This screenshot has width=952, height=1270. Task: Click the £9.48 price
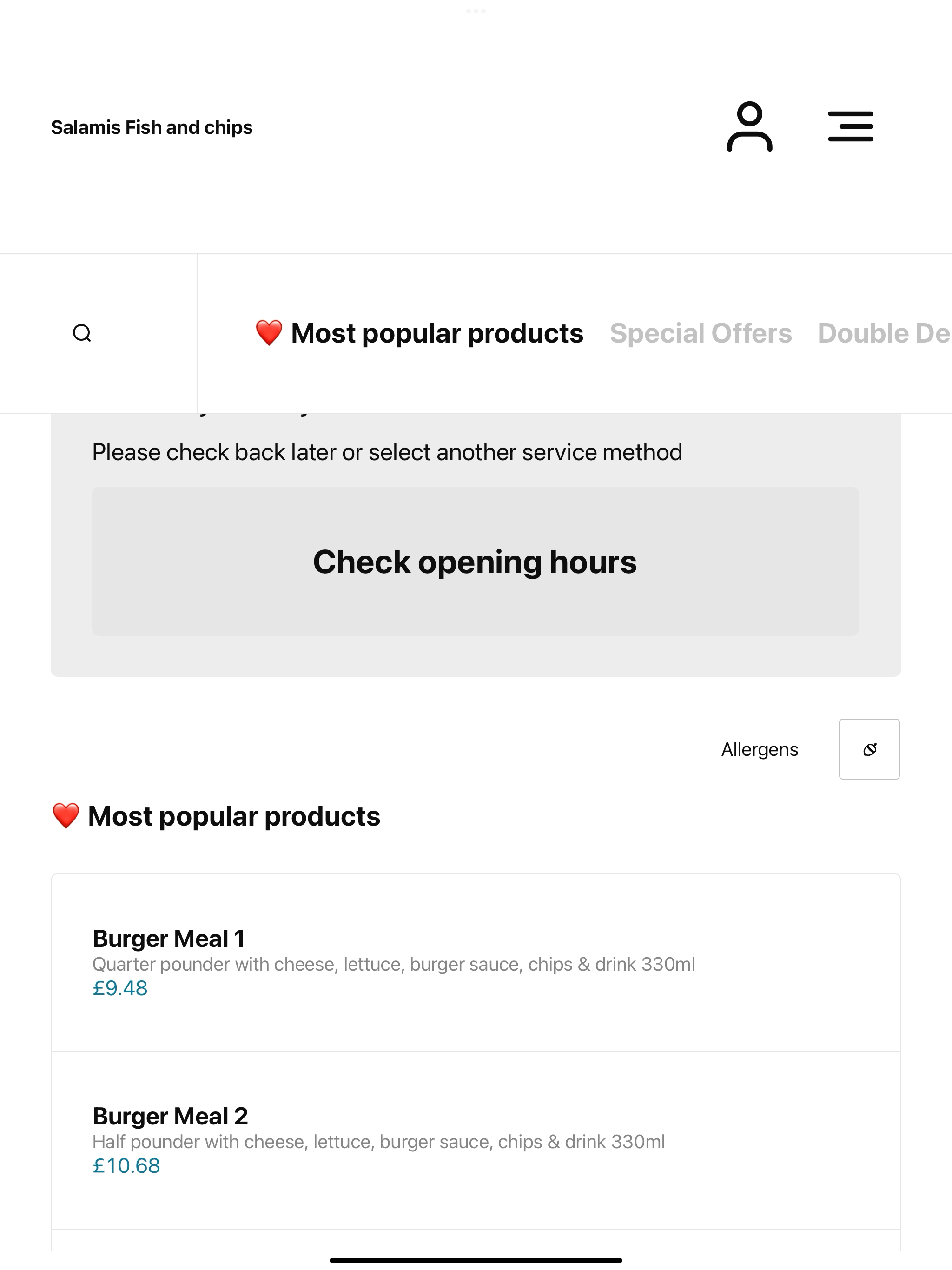(x=120, y=988)
